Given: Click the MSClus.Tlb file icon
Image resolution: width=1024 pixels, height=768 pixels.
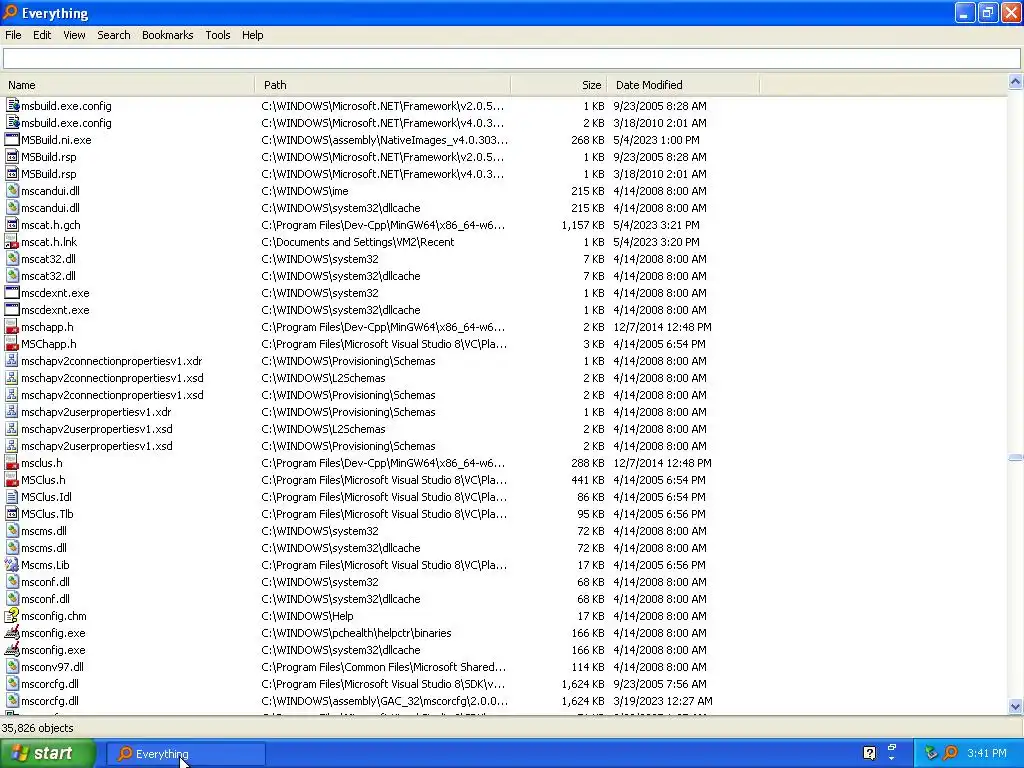Looking at the screenshot, I should [12, 513].
